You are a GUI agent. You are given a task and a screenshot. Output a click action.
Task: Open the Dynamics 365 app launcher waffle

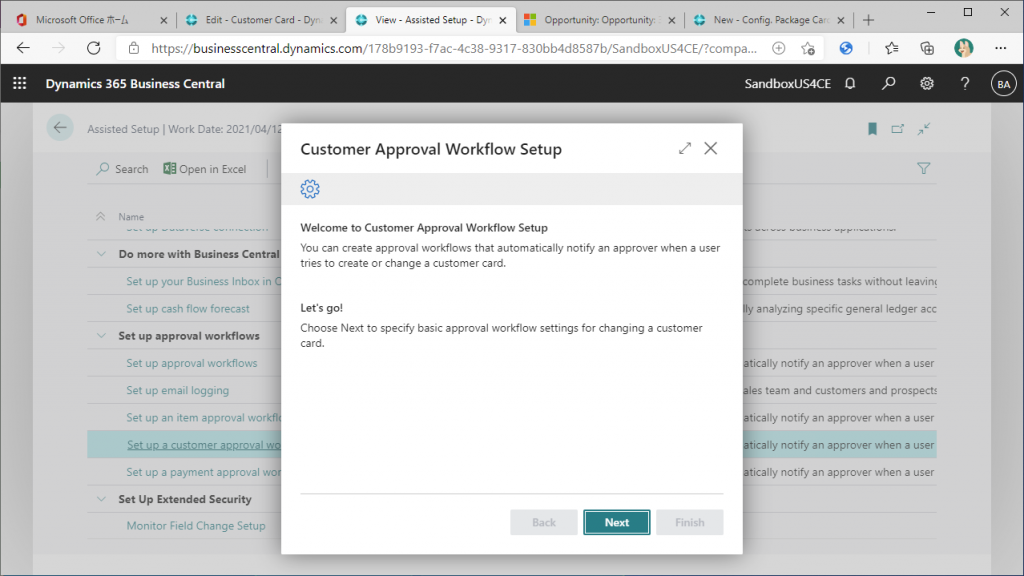tap(20, 84)
